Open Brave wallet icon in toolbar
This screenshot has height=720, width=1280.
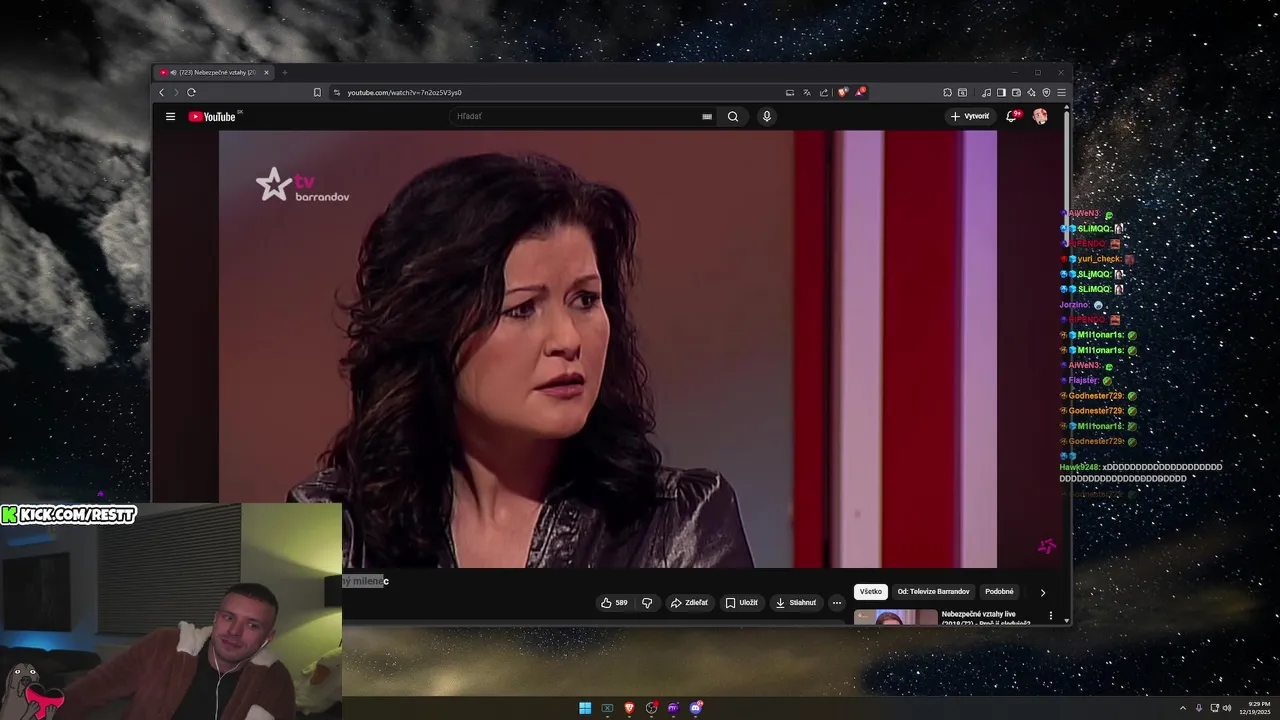pos(1016,92)
